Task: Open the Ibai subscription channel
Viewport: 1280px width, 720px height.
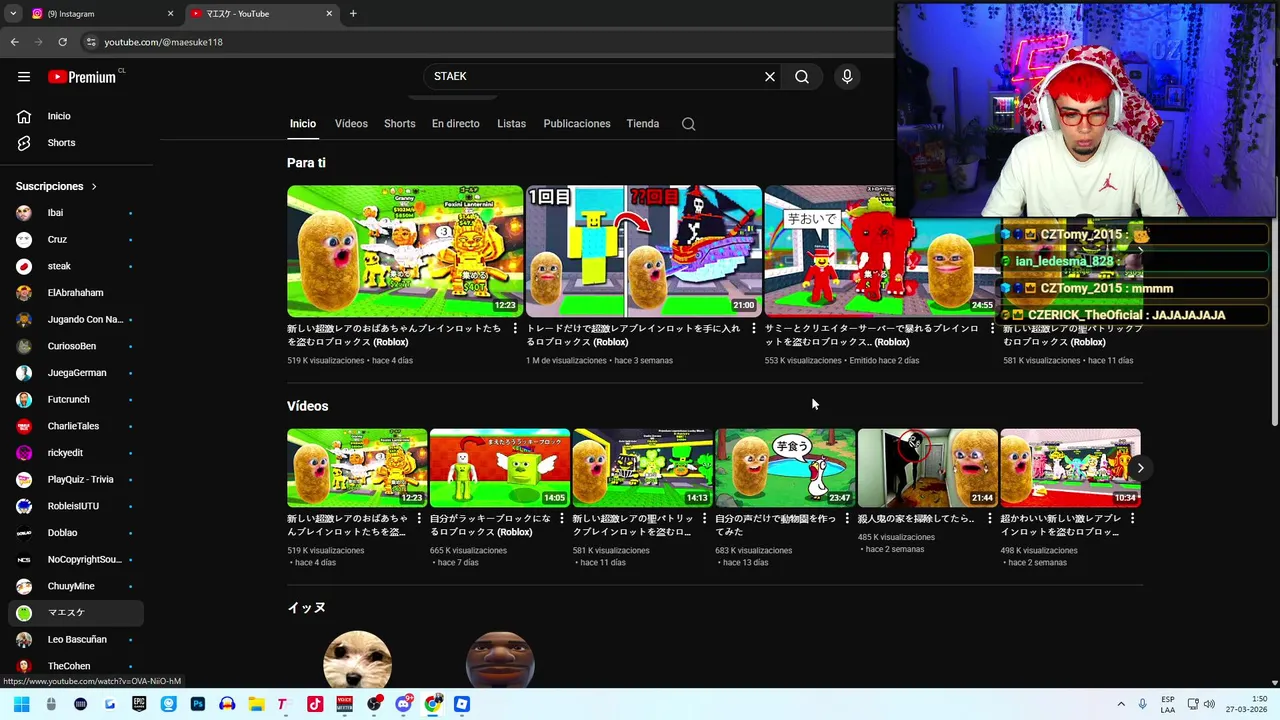Action: [x=76, y=213]
